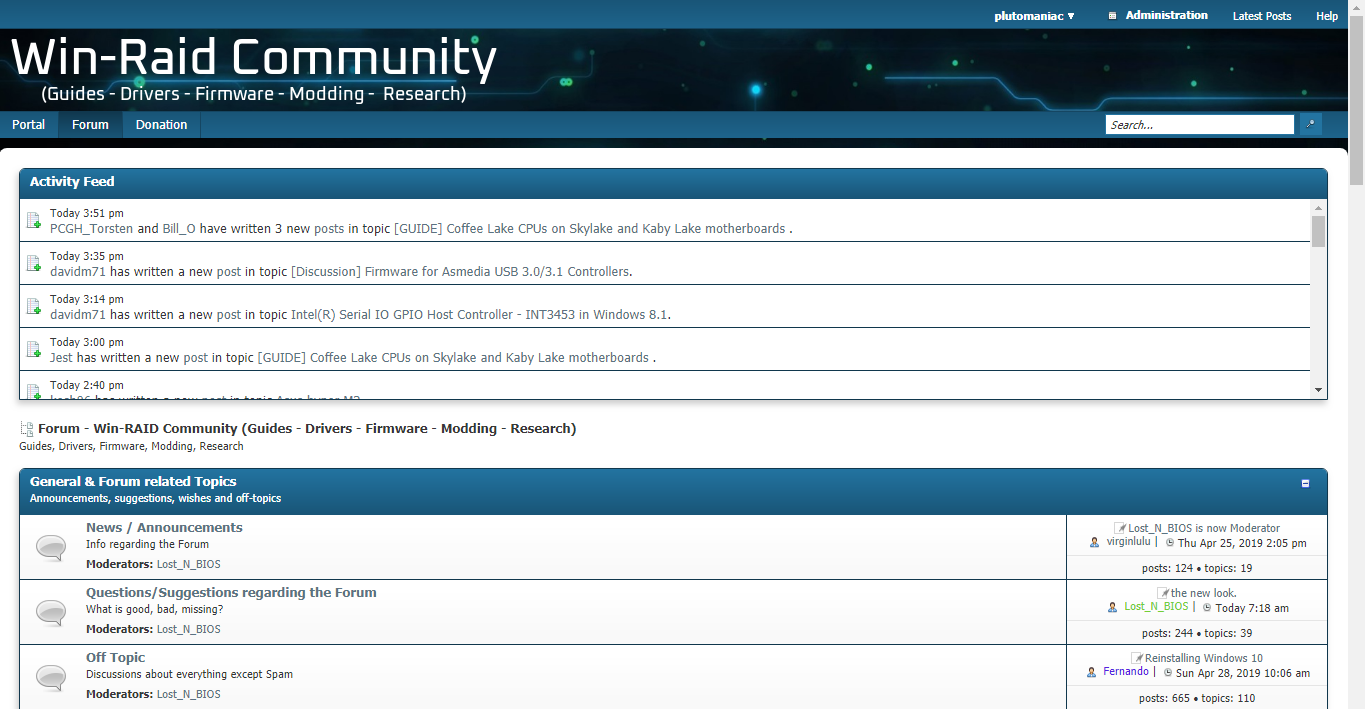Click the Administration icon in top bar
This screenshot has height=709, width=1365.
[1112, 16]
